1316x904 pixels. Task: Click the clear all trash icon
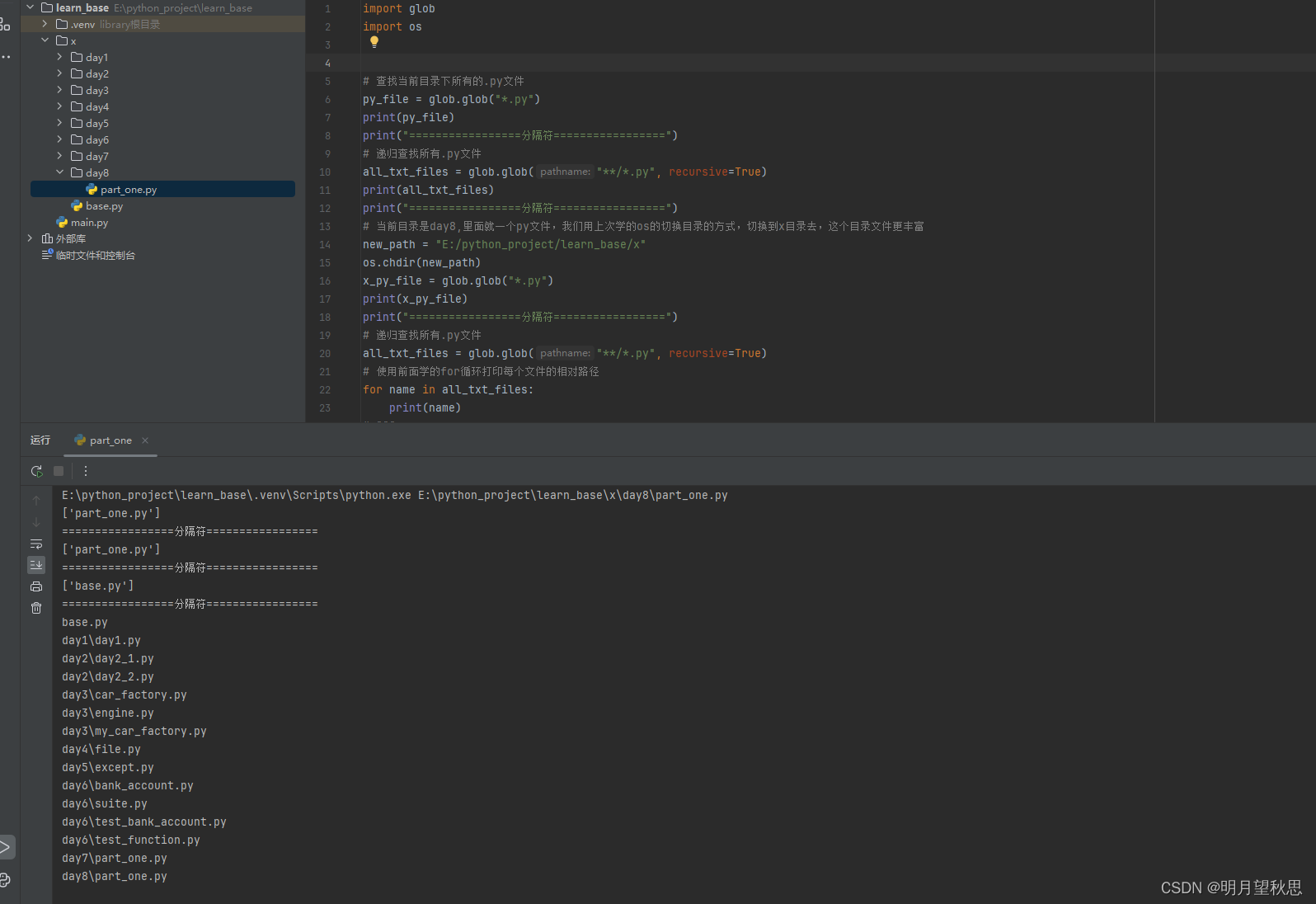tap(36, 608)
